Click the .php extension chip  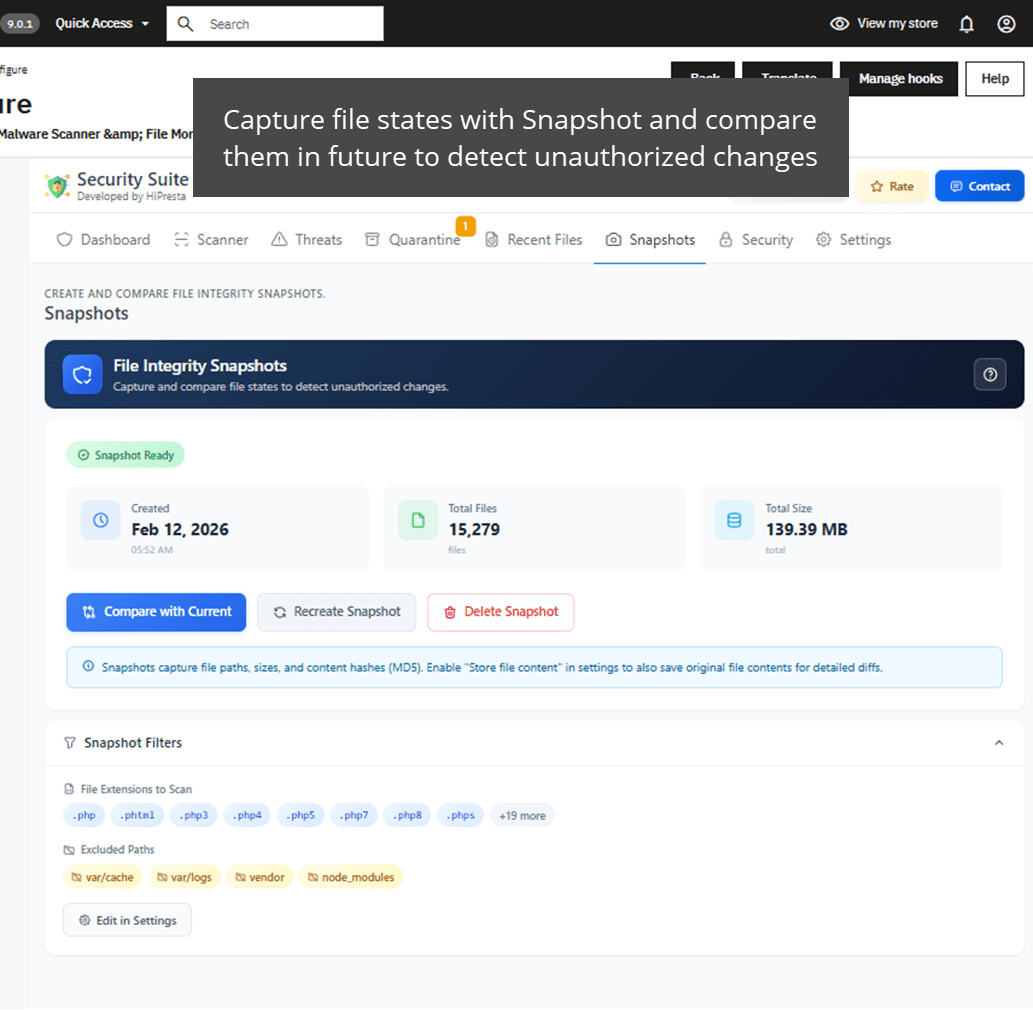tap(84, 816)
